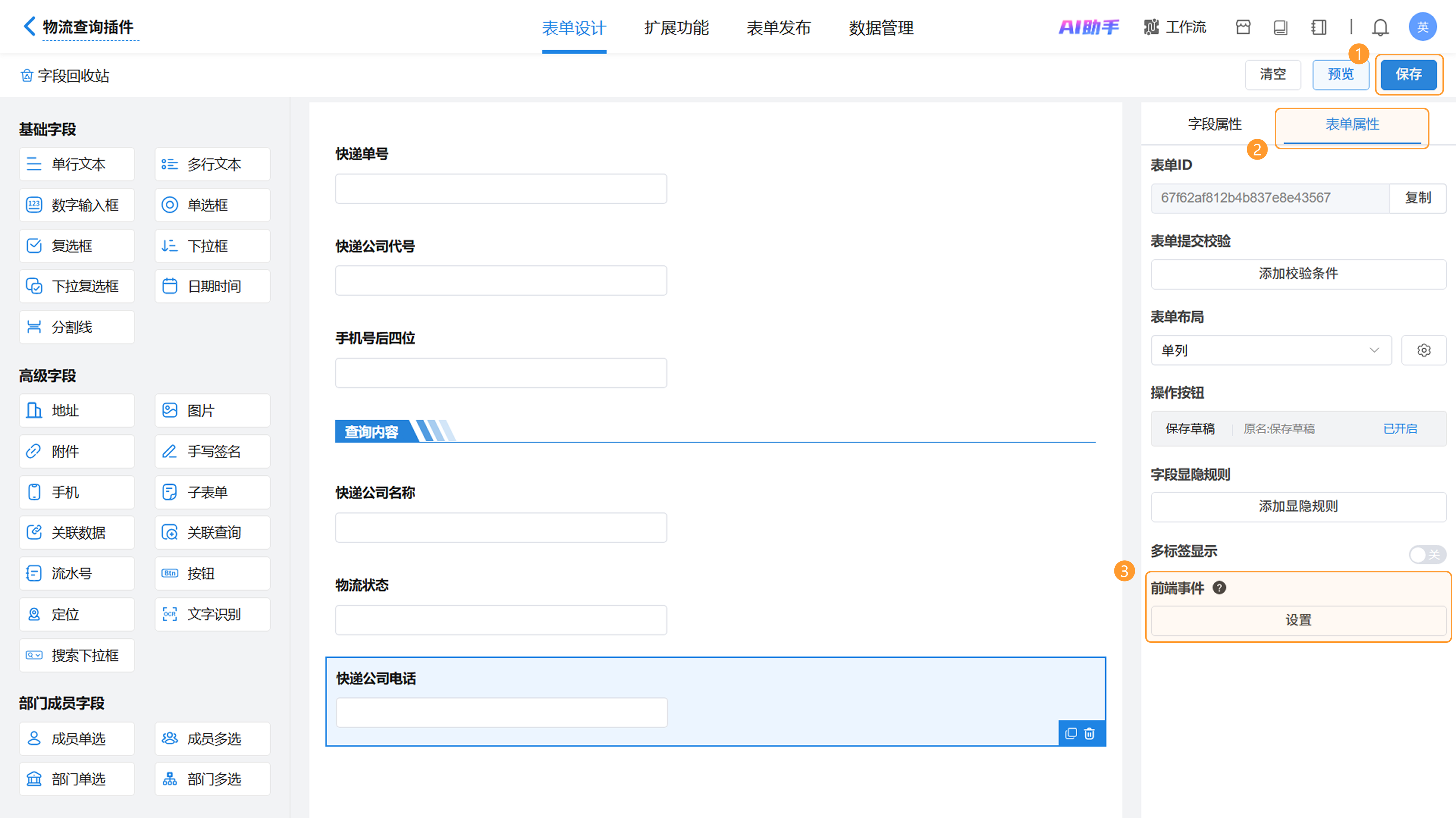Add the 流水号 field
This screenshot has height=818, width=1456.
point(77,574)
